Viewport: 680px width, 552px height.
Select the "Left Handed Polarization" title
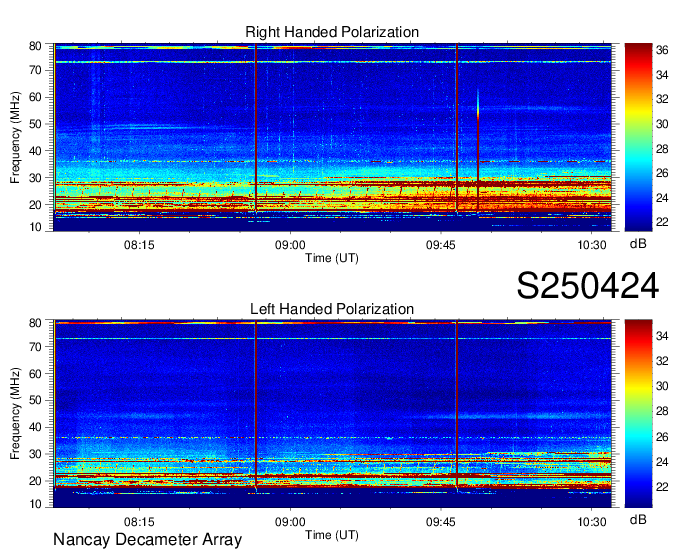(x=332, y=309)
